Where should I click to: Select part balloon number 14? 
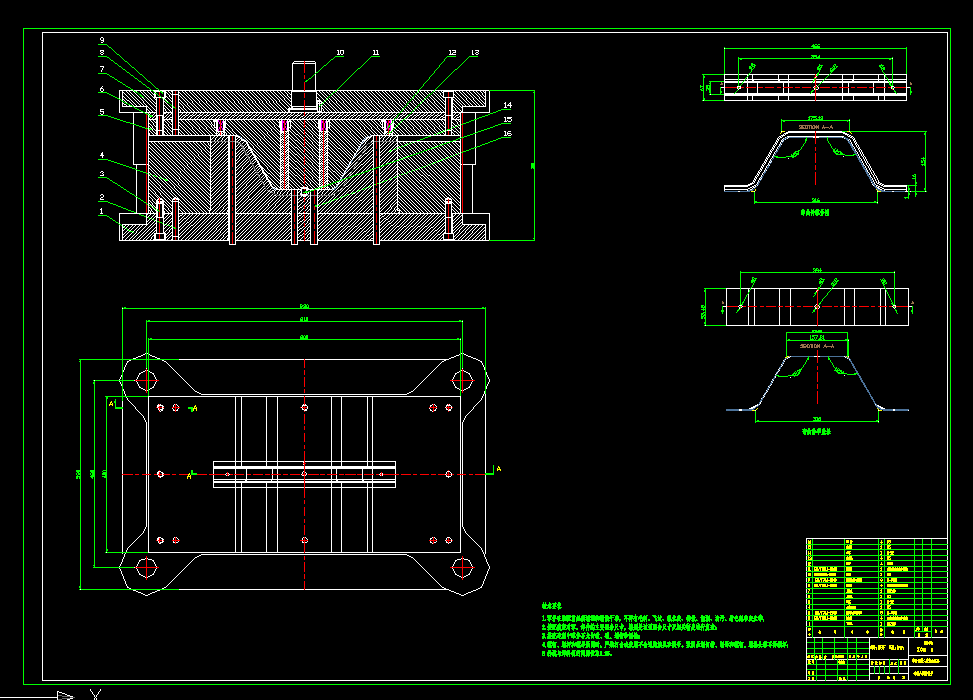(508, 105)
